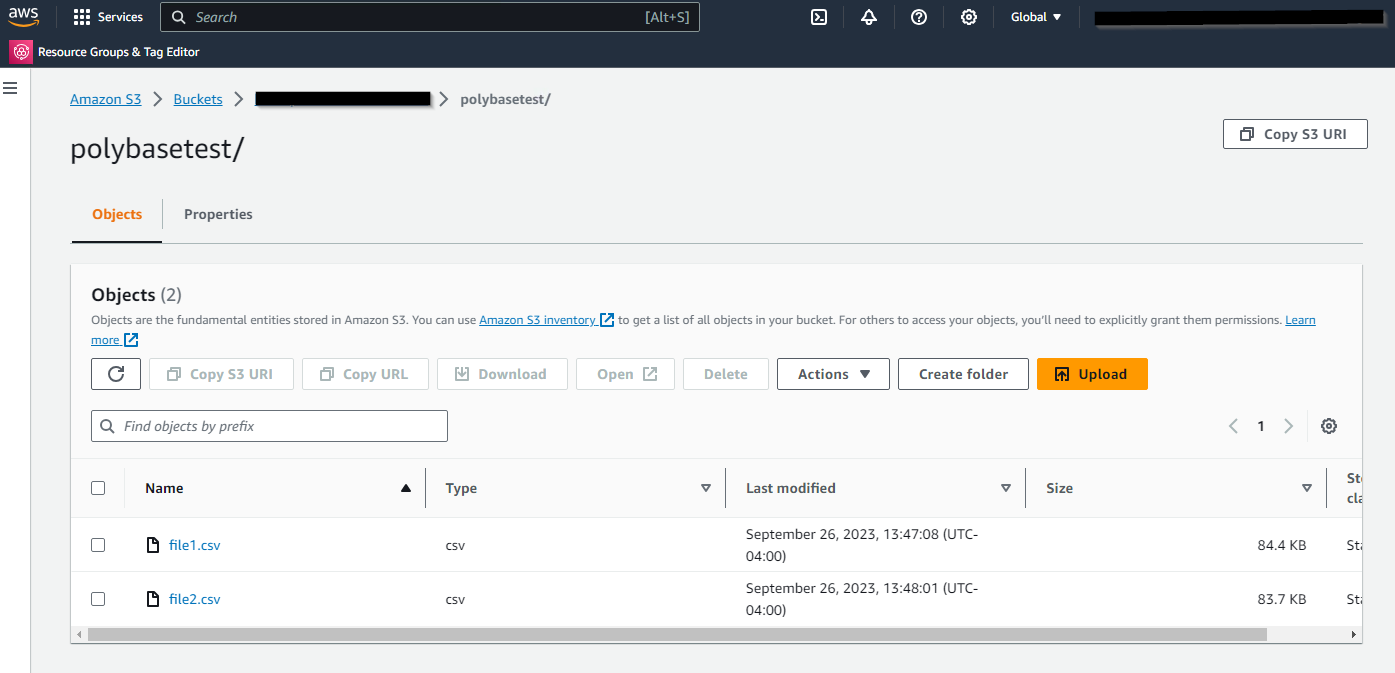Open AWS CloudShell from the top navigation
This screenshot has height=673, width=1395.
click(x=818, y=16)
